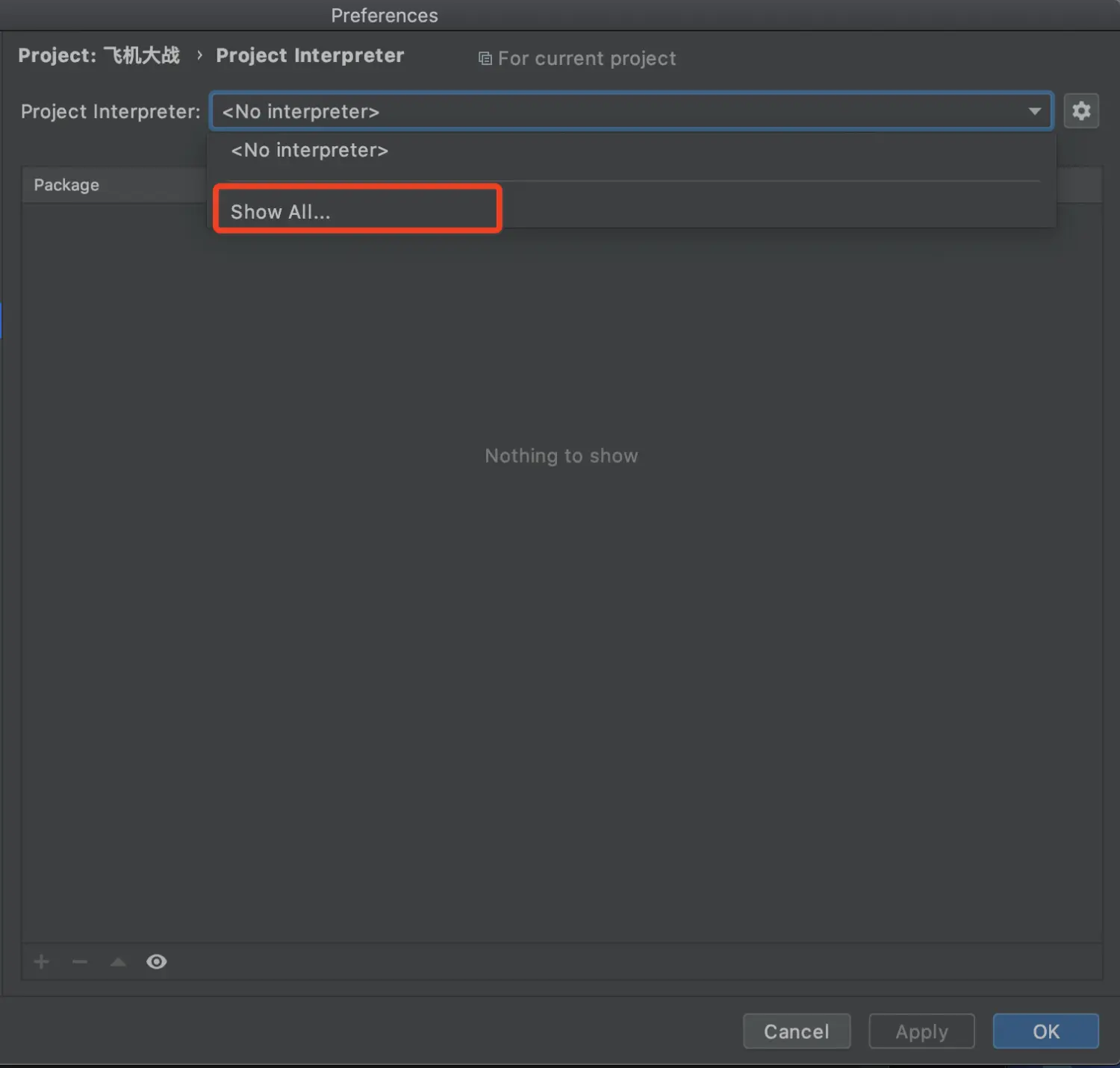Click the upgrade package up-arrow icon
Viewport: 1120px width, 1068px height.
(x=118, y=961)
